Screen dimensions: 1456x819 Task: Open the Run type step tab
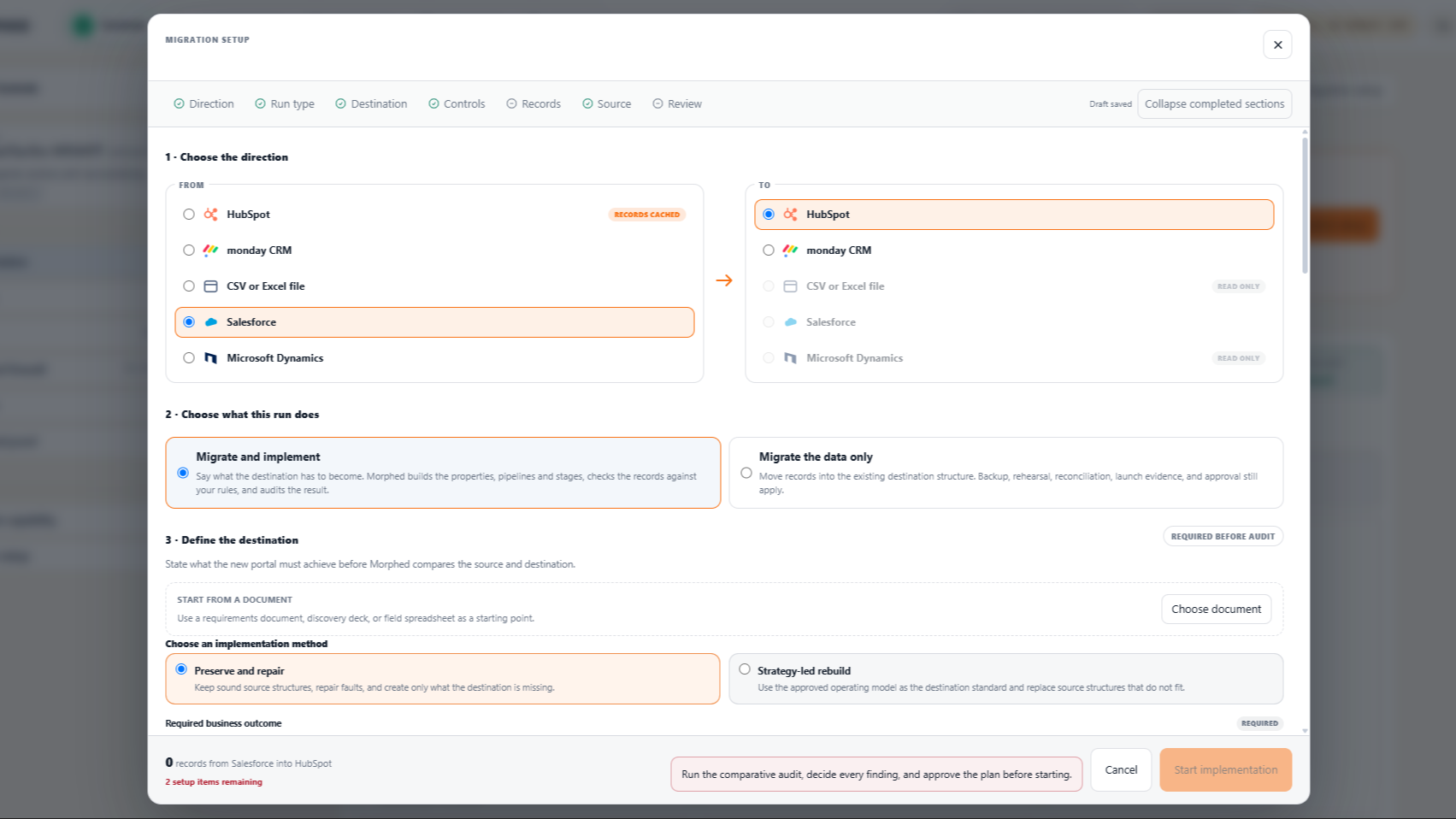click(285, 104)
